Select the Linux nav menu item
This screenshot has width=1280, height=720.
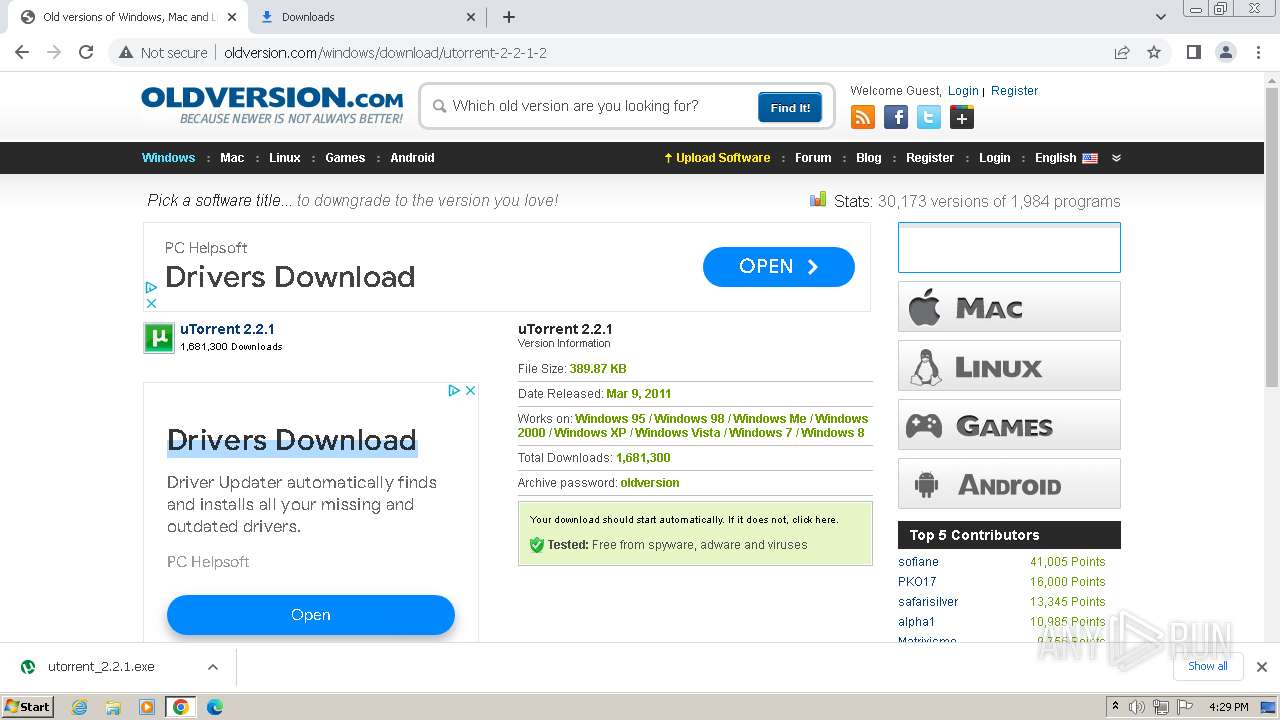285,158
